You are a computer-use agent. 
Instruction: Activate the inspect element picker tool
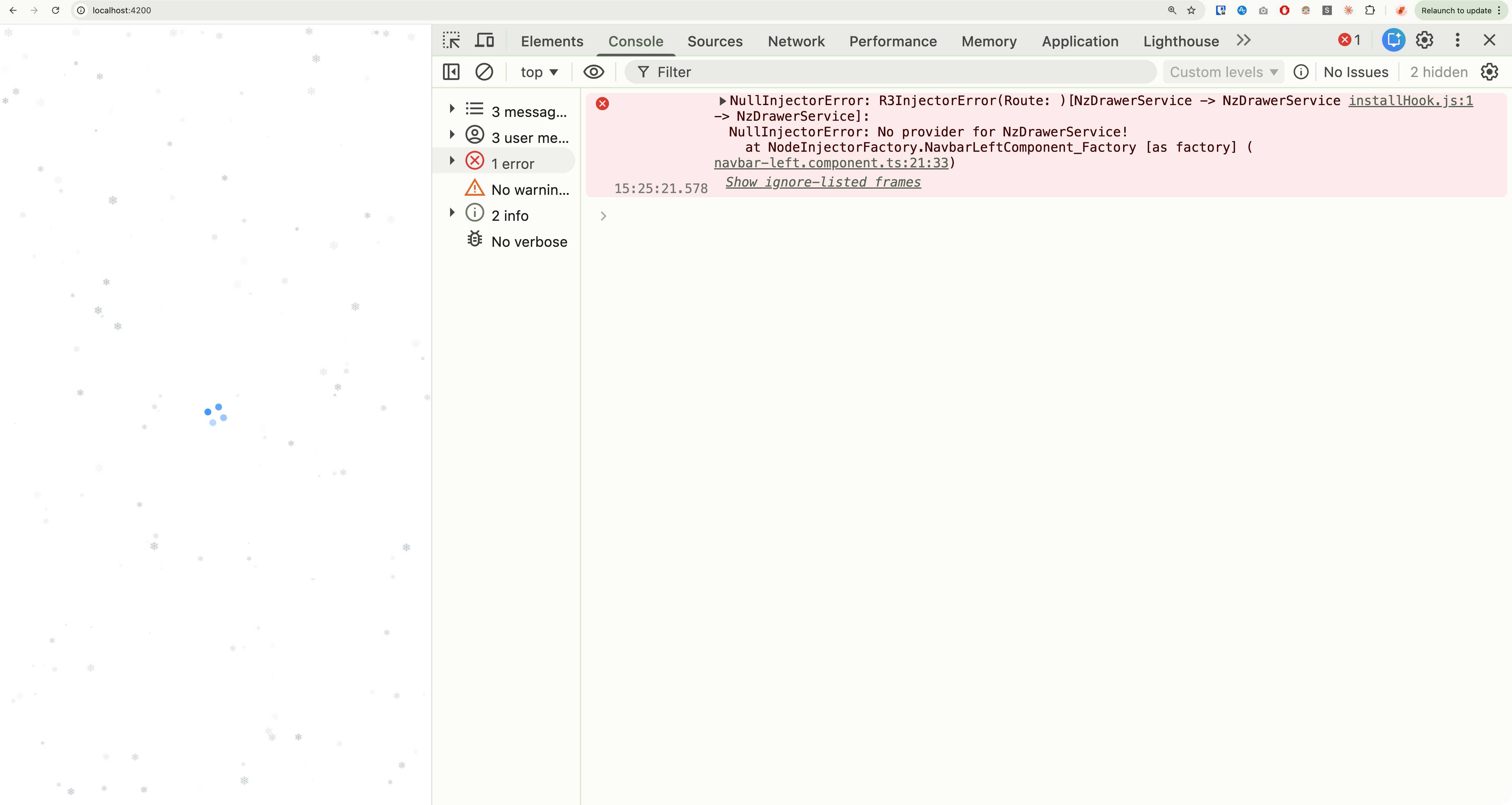coord(451,40)
